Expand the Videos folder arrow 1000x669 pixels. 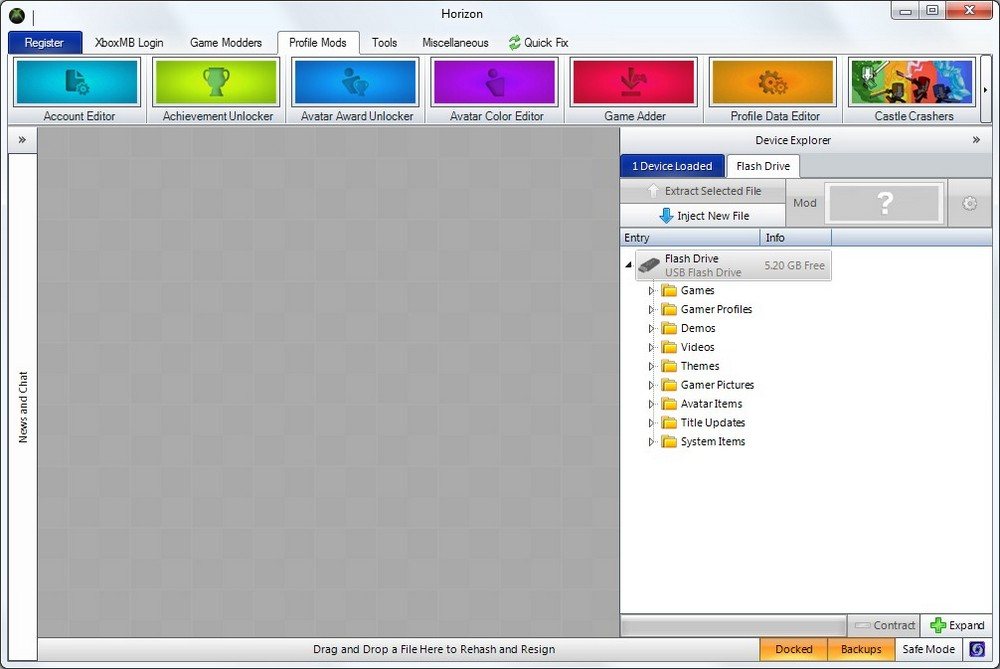(651, 348)
